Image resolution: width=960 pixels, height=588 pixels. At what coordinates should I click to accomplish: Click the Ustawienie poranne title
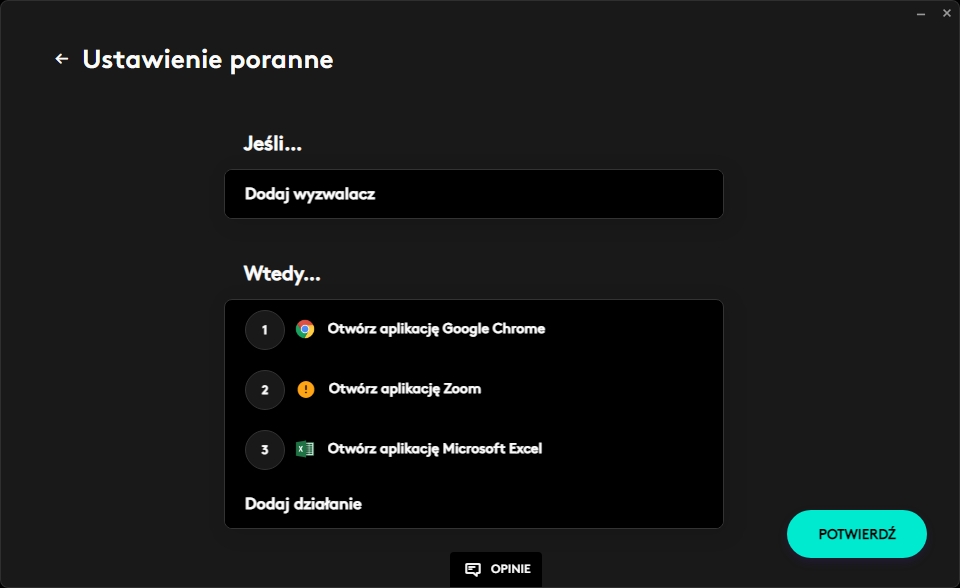click(207, 60)
